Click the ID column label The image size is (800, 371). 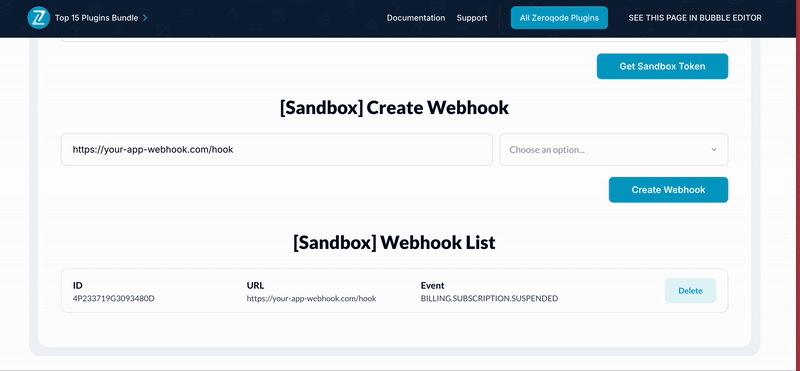click(78, 286)
